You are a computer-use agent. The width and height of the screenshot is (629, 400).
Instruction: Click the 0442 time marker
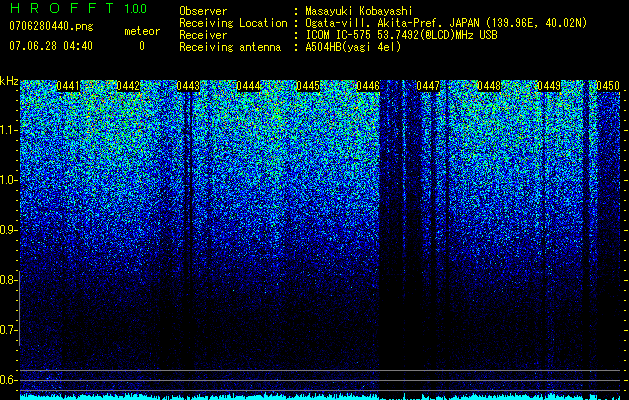point(128,86)
